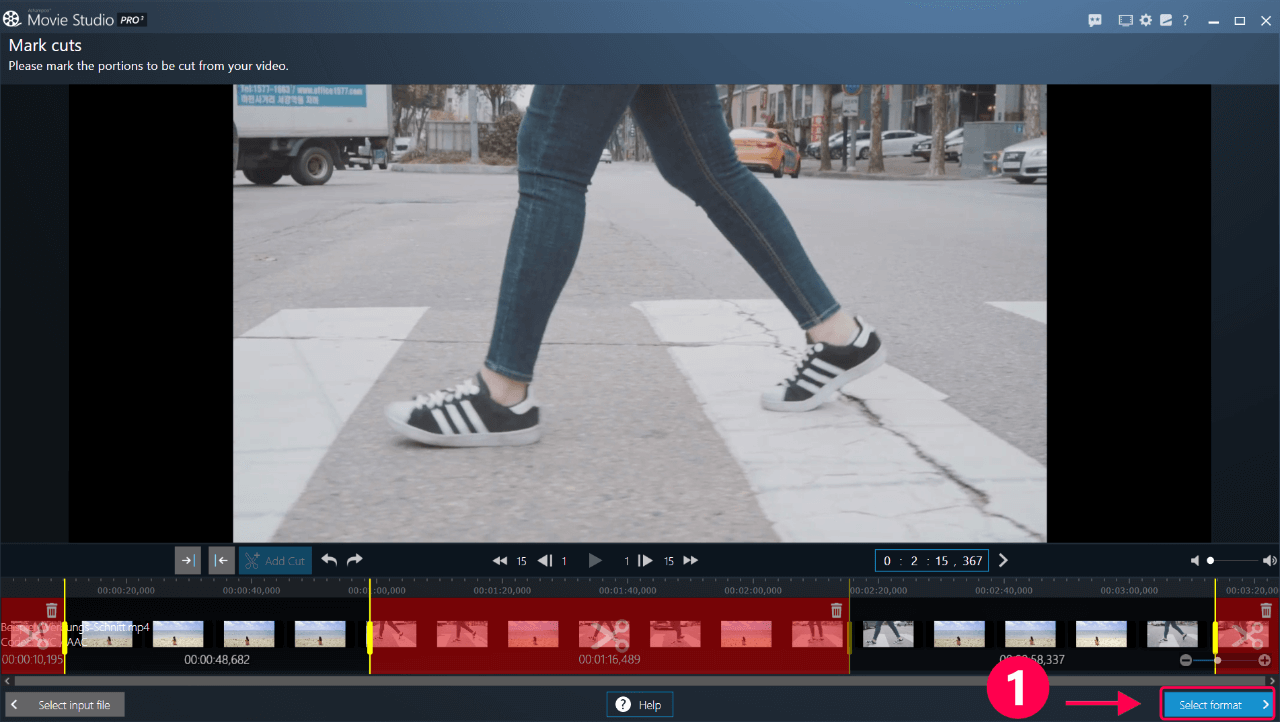Click the skin/theme icon in title bar

point(1165,20)
